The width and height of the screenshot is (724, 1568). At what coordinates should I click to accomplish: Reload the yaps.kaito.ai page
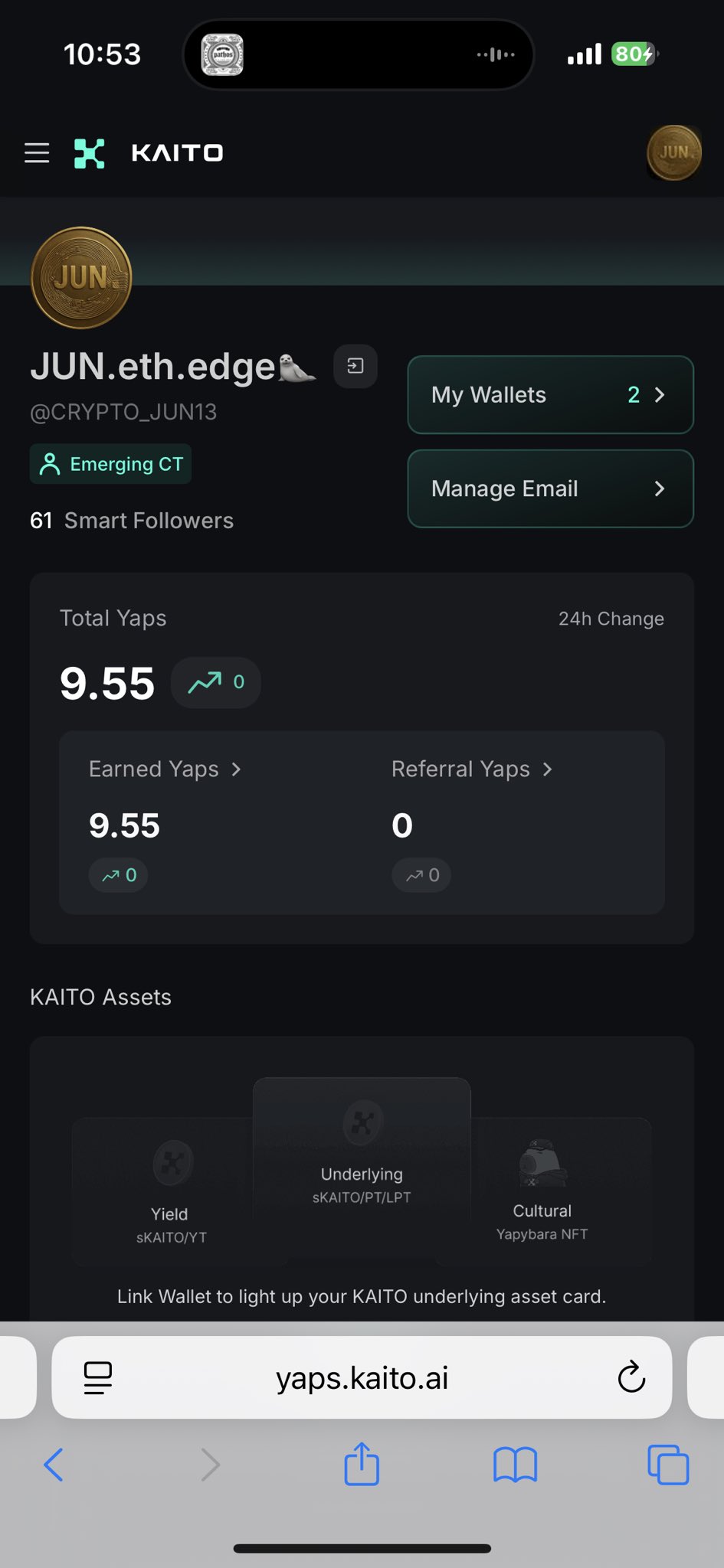click(631, 1377)
